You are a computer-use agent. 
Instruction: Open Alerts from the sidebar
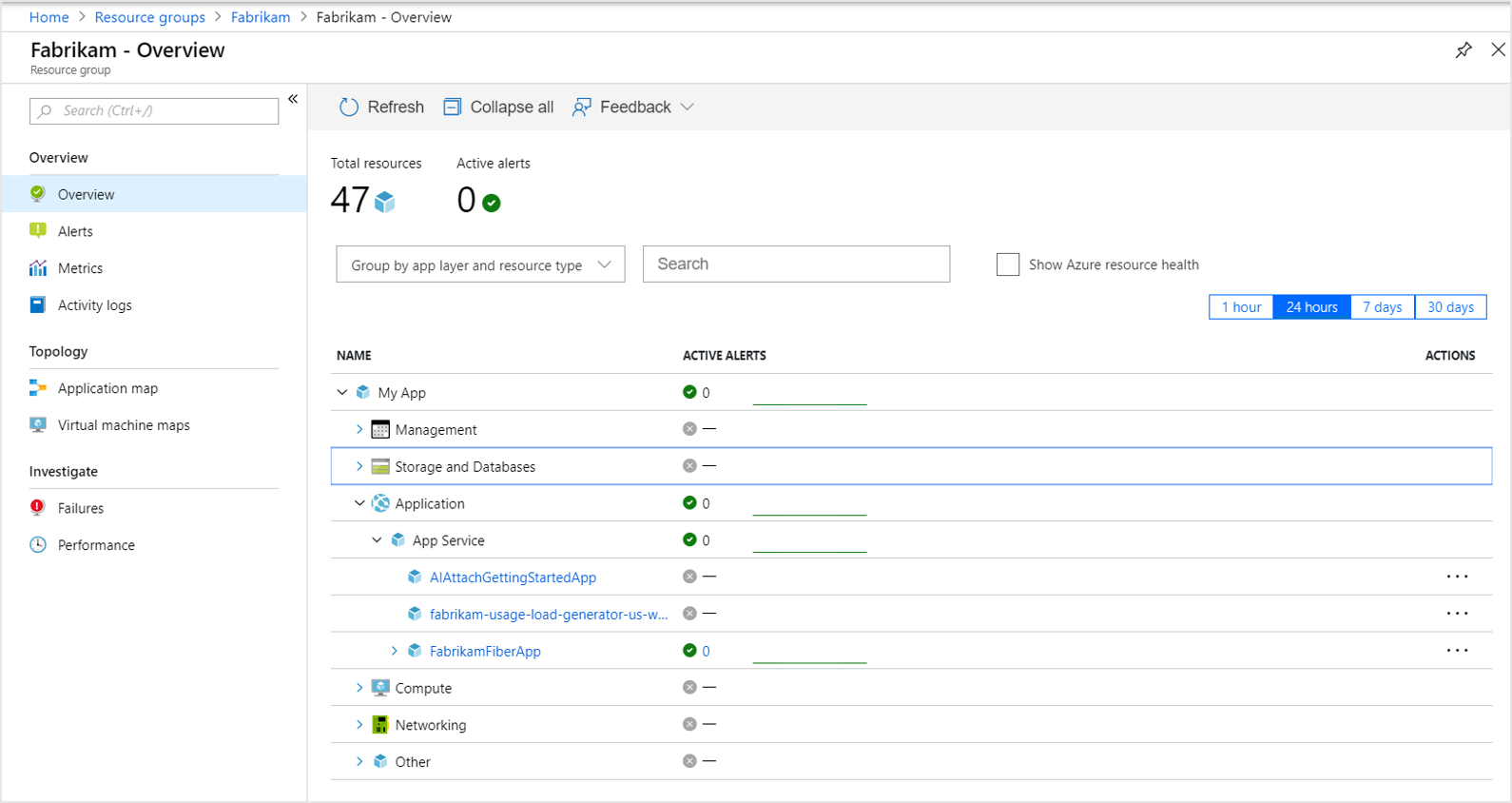(x=75, y=231)
